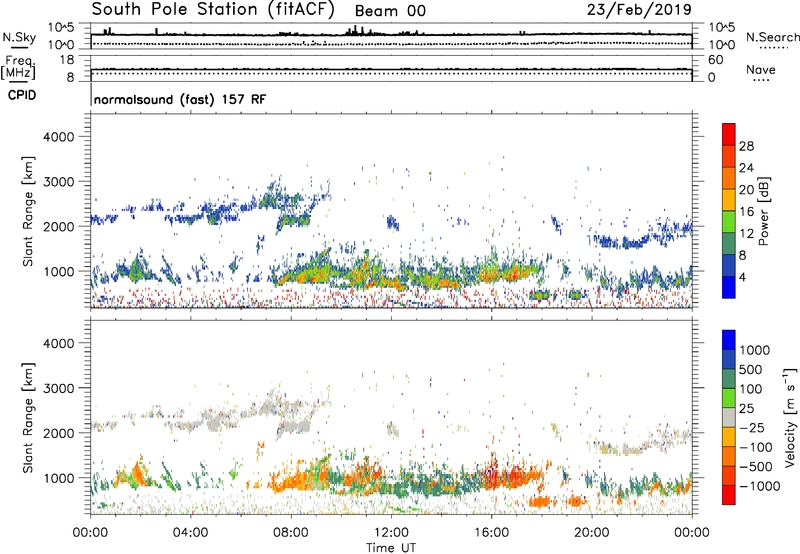Click the yellow 16–20 dB Power colorbar segment

[729, 199]
